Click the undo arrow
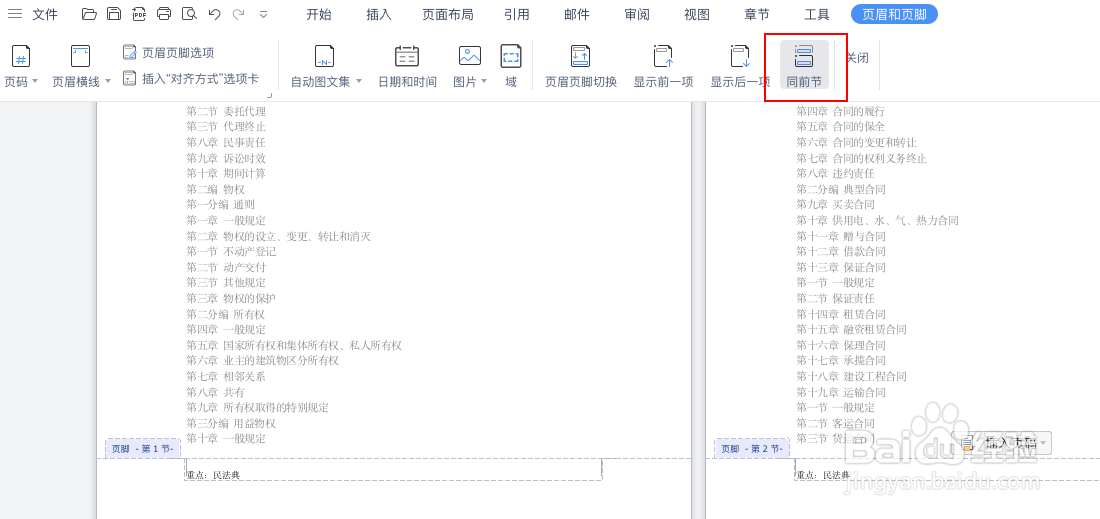 pos(215,13)
